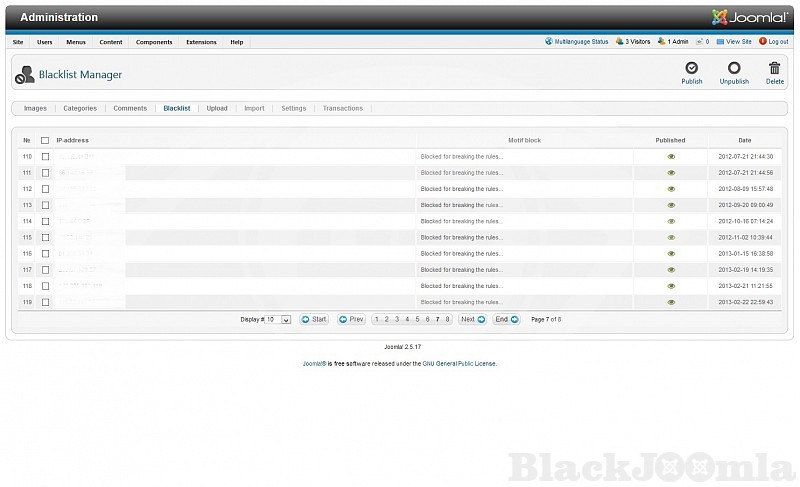Click the Prev pagination button
Viewport: 800px width, 487px height.
[x=351, y=320]
